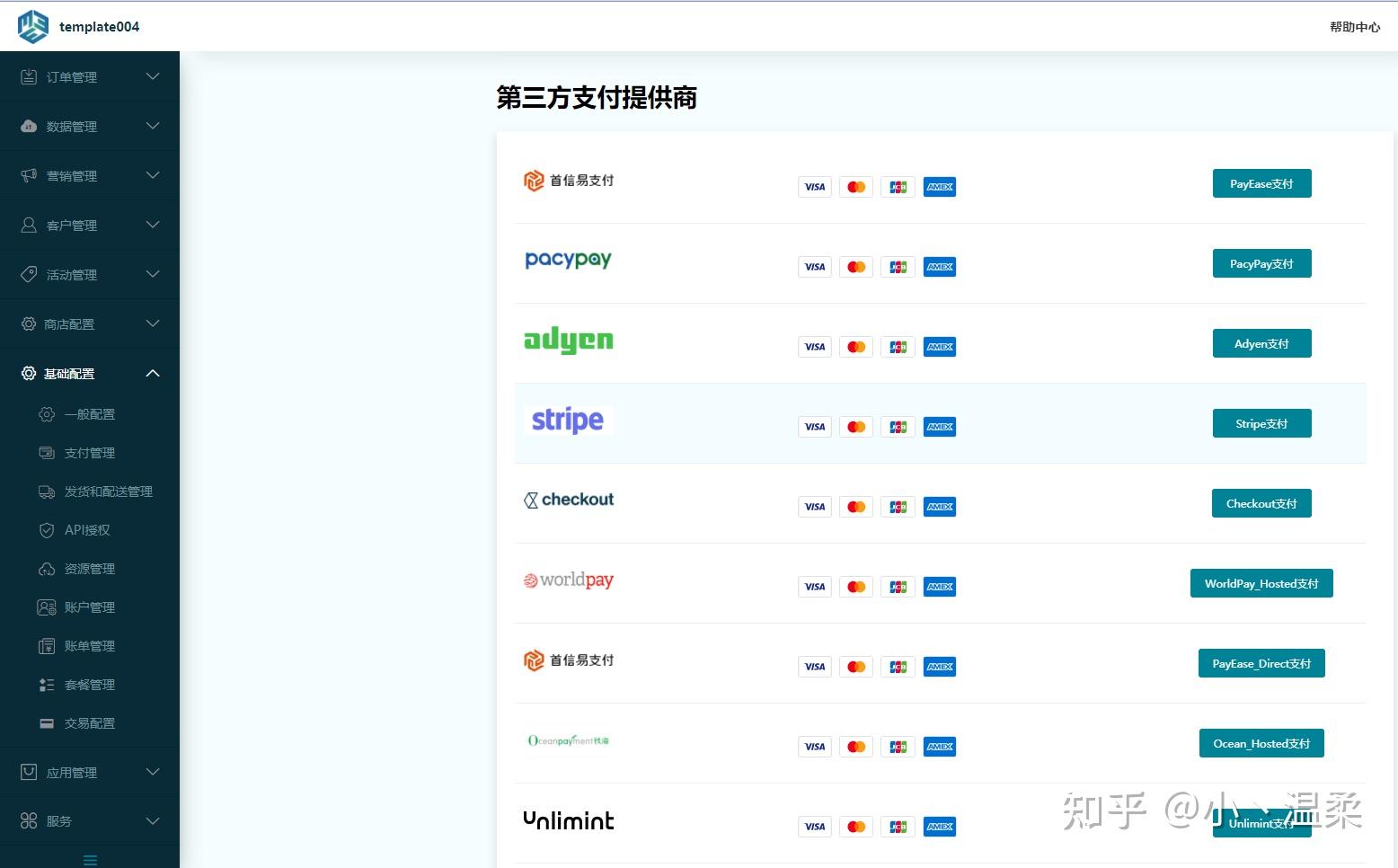Open the 资源管理 menu item

[x=90, y=569]
